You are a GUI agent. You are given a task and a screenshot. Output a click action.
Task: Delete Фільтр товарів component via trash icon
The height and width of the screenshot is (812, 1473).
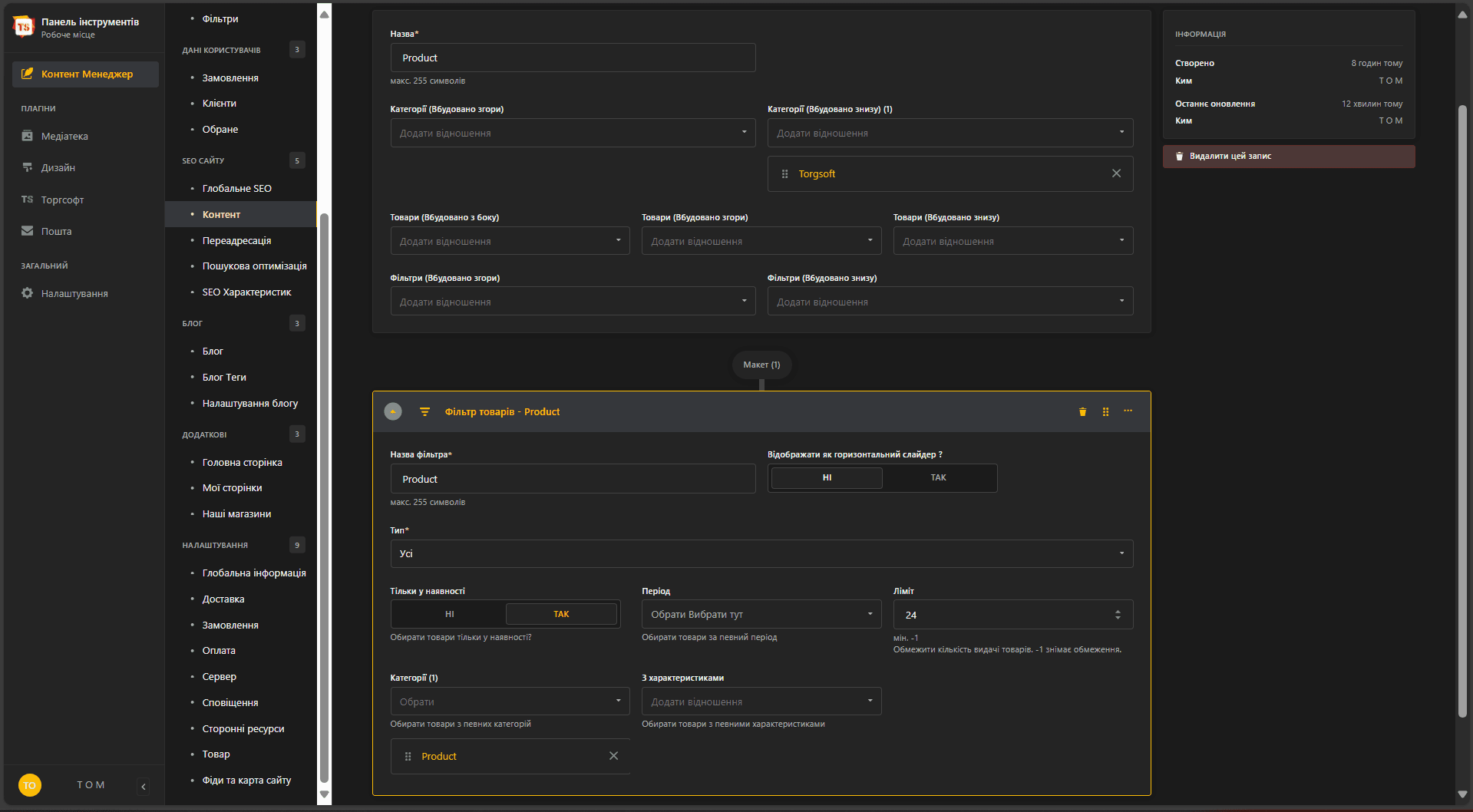pos(1083,412)
